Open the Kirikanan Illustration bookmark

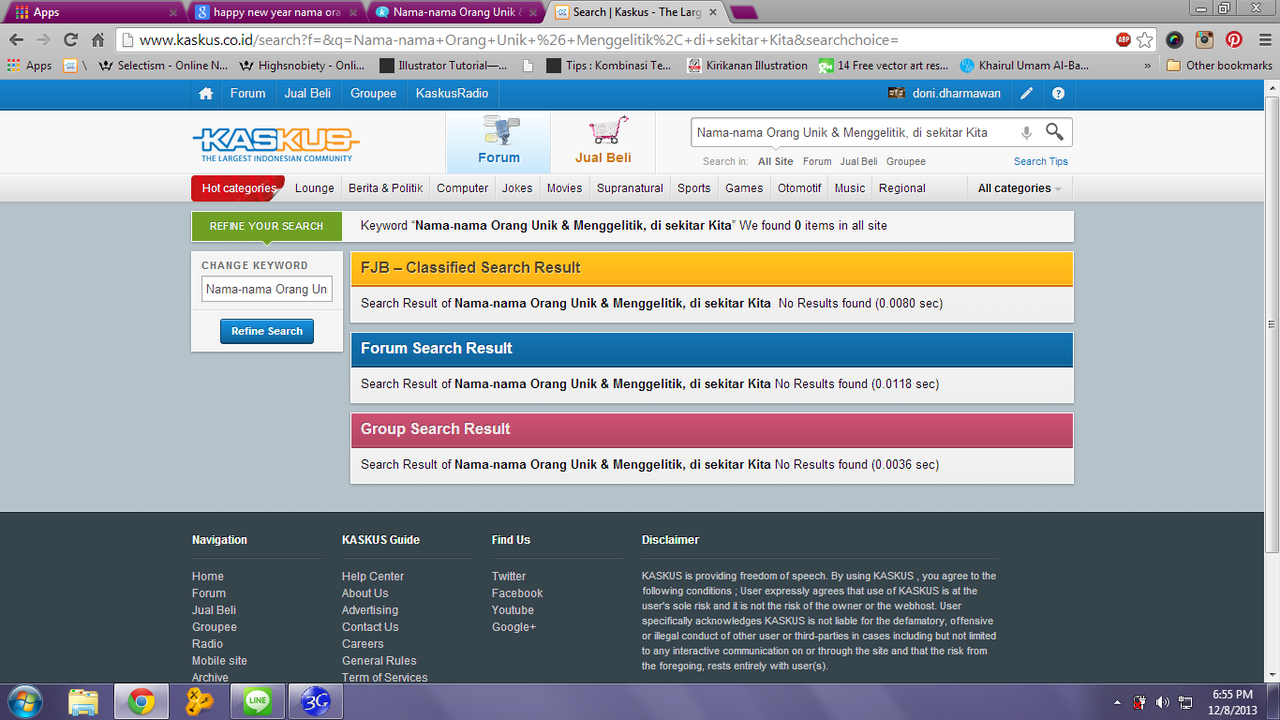pos(747,65)
